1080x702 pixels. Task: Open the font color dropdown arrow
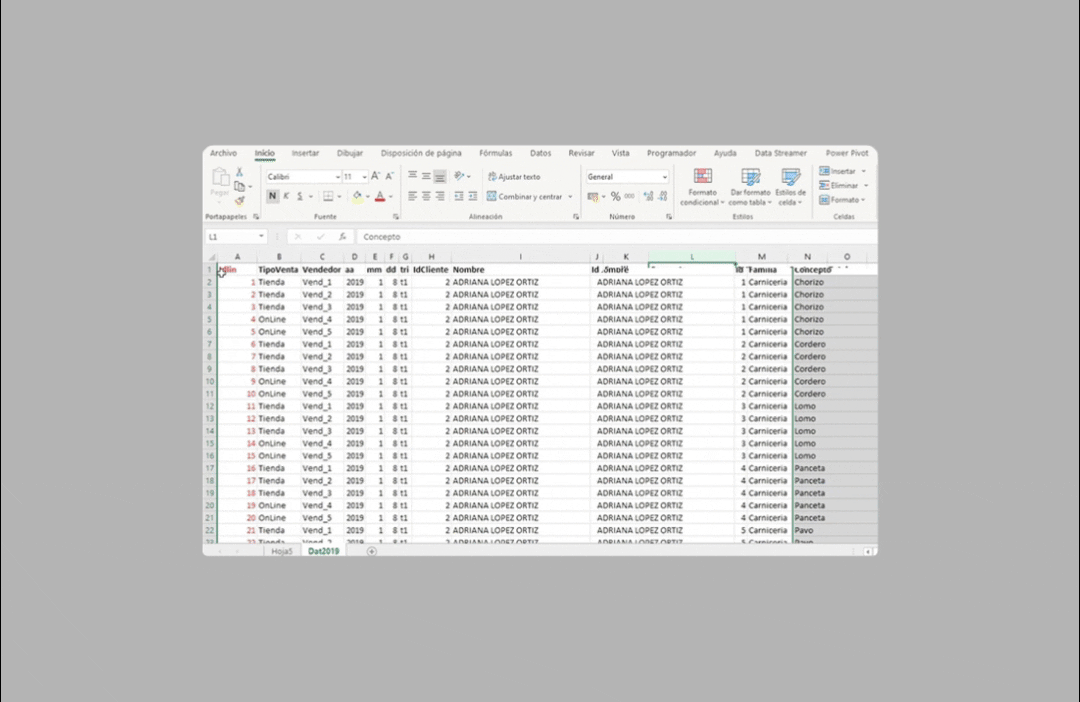click(391, 197)
